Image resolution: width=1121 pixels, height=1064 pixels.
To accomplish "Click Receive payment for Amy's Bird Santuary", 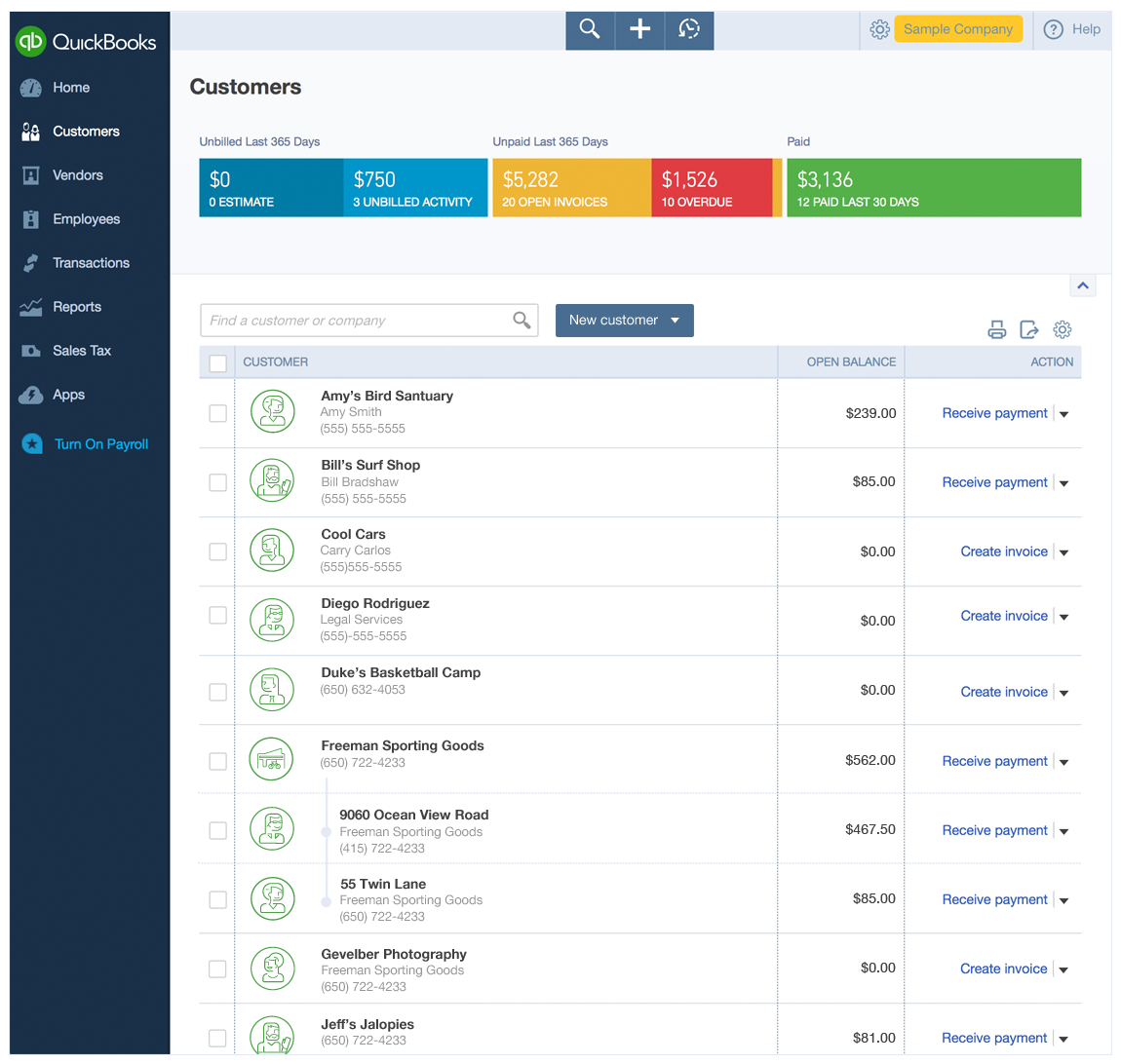I will 994,413.
